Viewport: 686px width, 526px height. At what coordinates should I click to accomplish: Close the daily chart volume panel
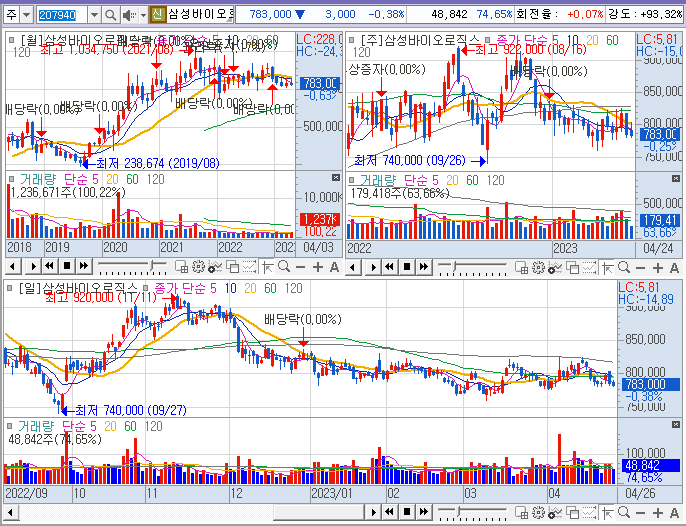coord(676,424)
